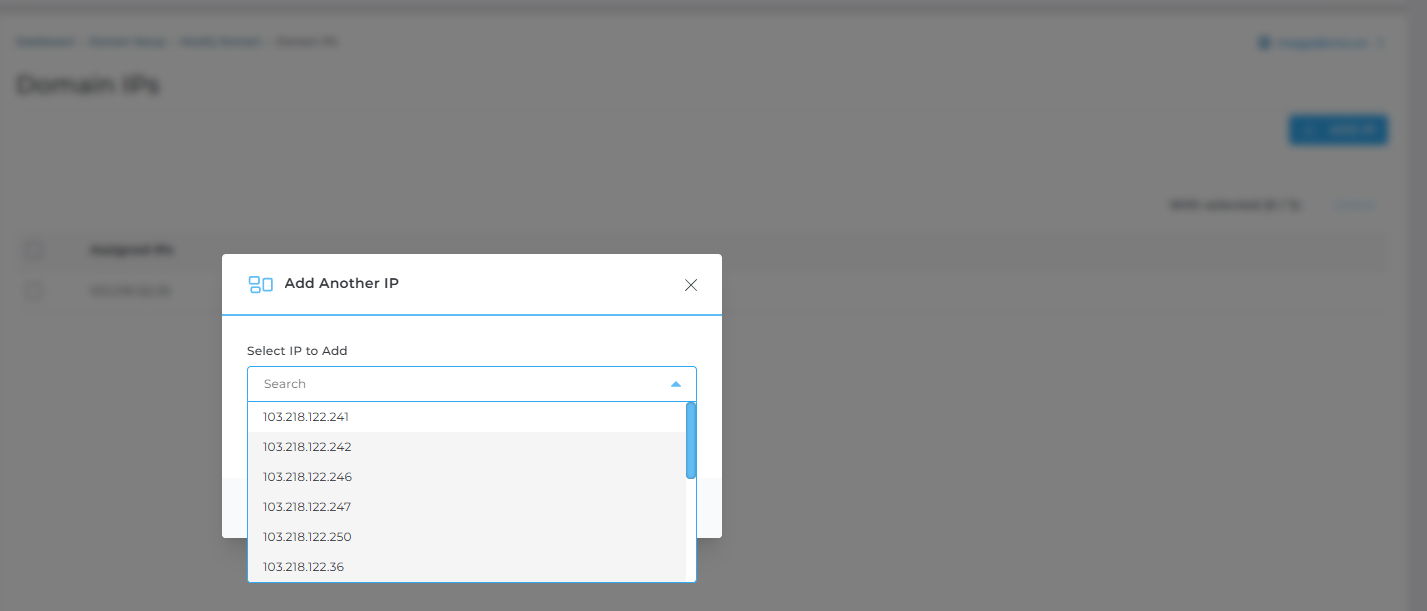Toggle the select-all checkbox in table header

34,250
